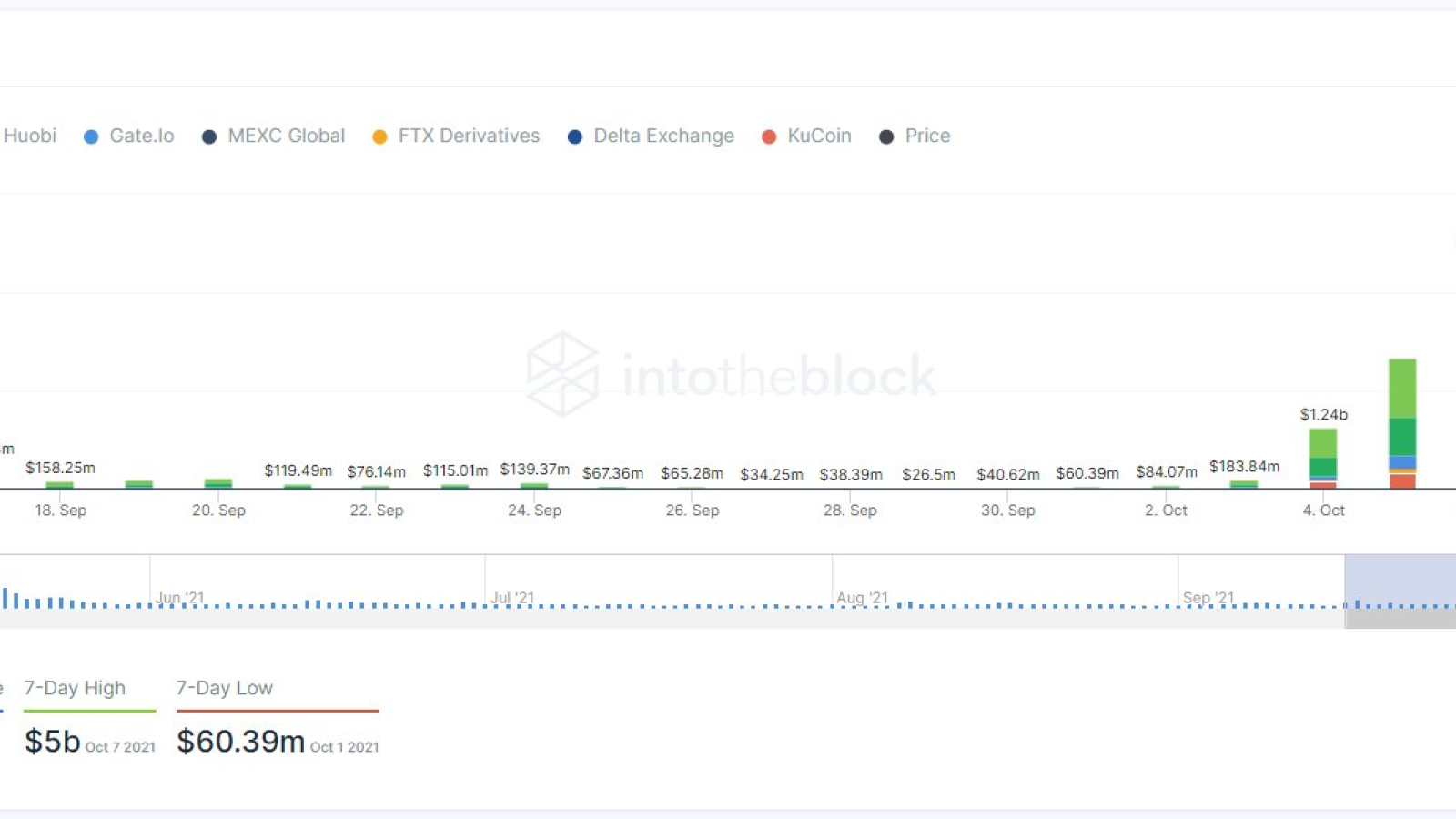
Task: Click the $158.25m bar label
Action: coord(60,468)
